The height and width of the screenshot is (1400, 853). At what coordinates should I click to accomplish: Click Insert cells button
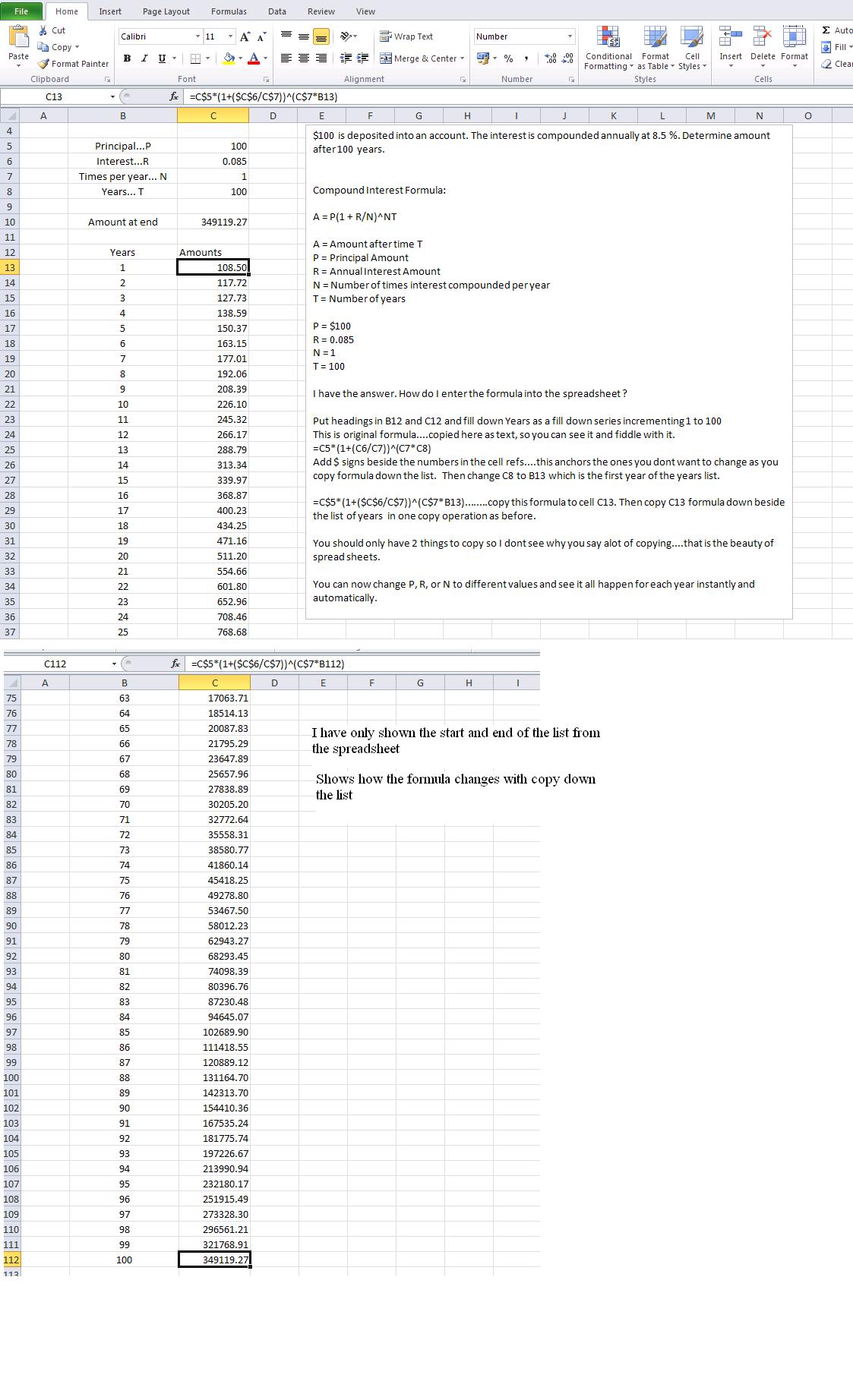point(731,46)
